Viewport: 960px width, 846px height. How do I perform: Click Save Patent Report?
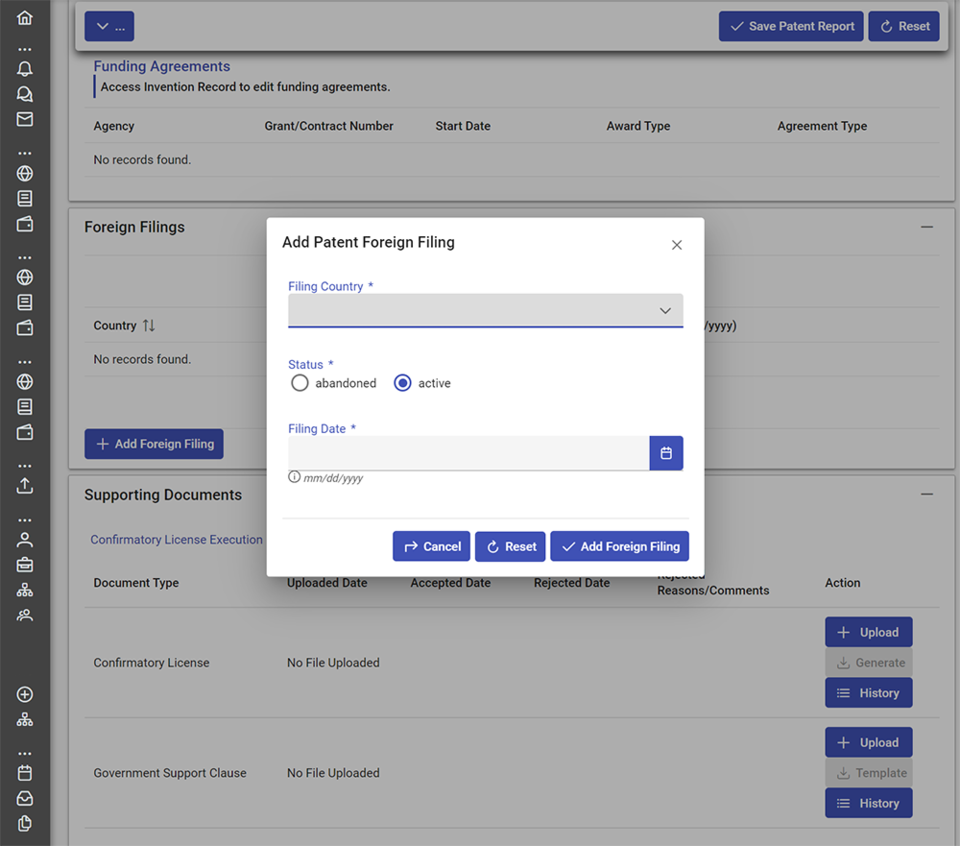pos(790,26)
